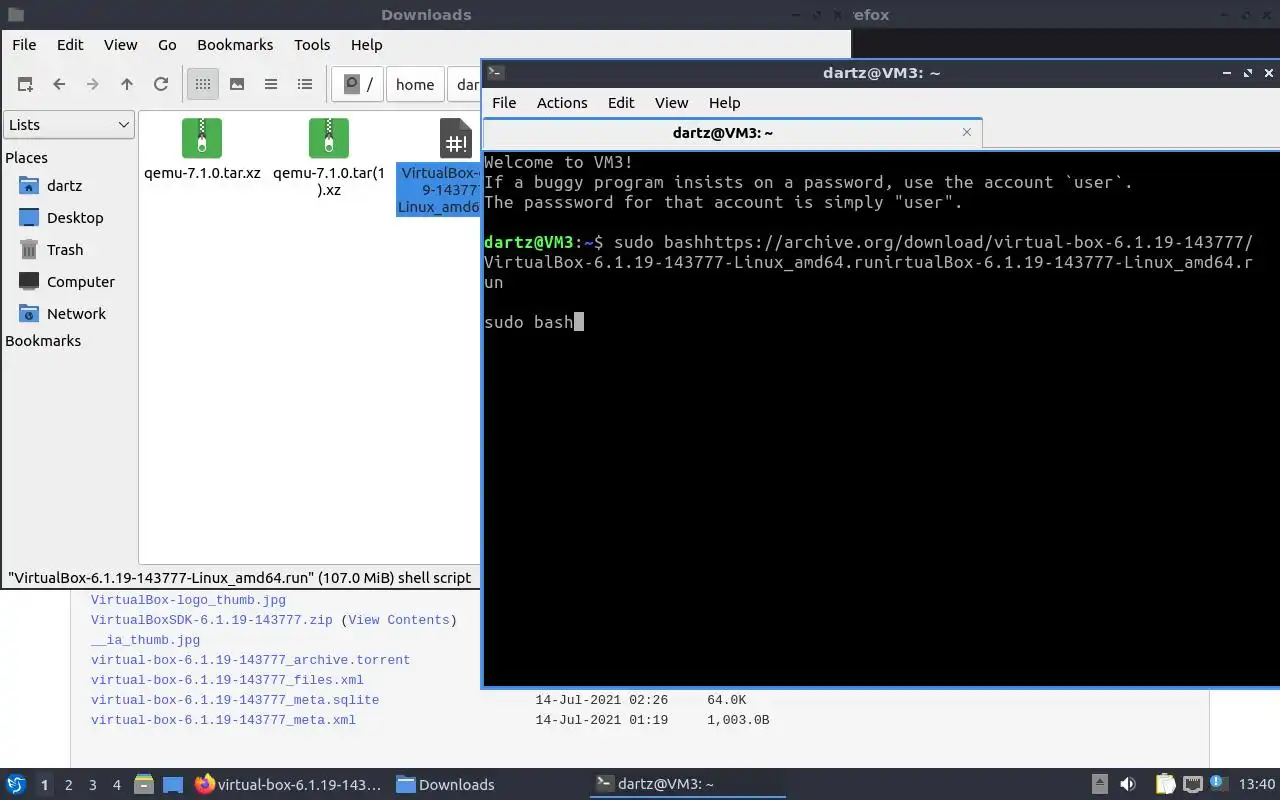Open the terminal Actions menu
The image size is (1280, 800).
(562, 103)
